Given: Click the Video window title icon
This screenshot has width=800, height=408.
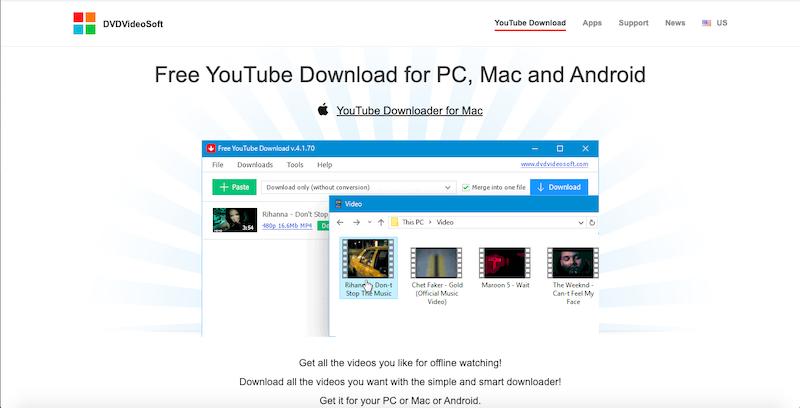Looking at the screenshot, I should tap(338, 204).
